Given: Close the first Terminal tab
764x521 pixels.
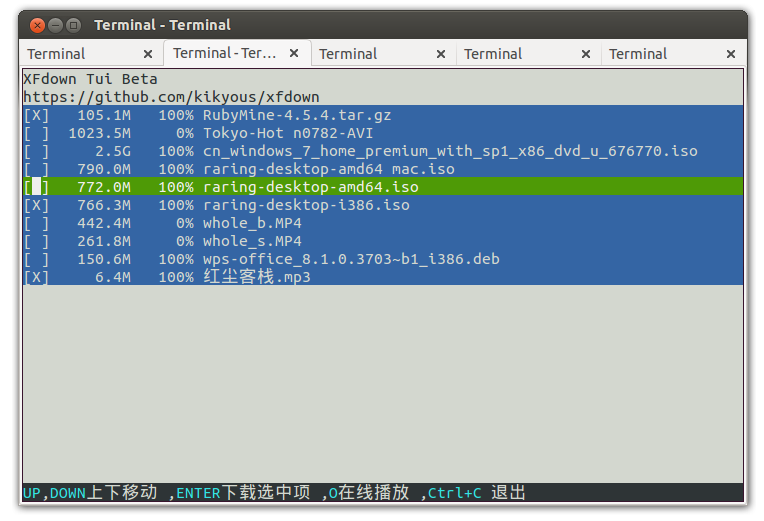Looking at the screenshot, I should [148, 54].
